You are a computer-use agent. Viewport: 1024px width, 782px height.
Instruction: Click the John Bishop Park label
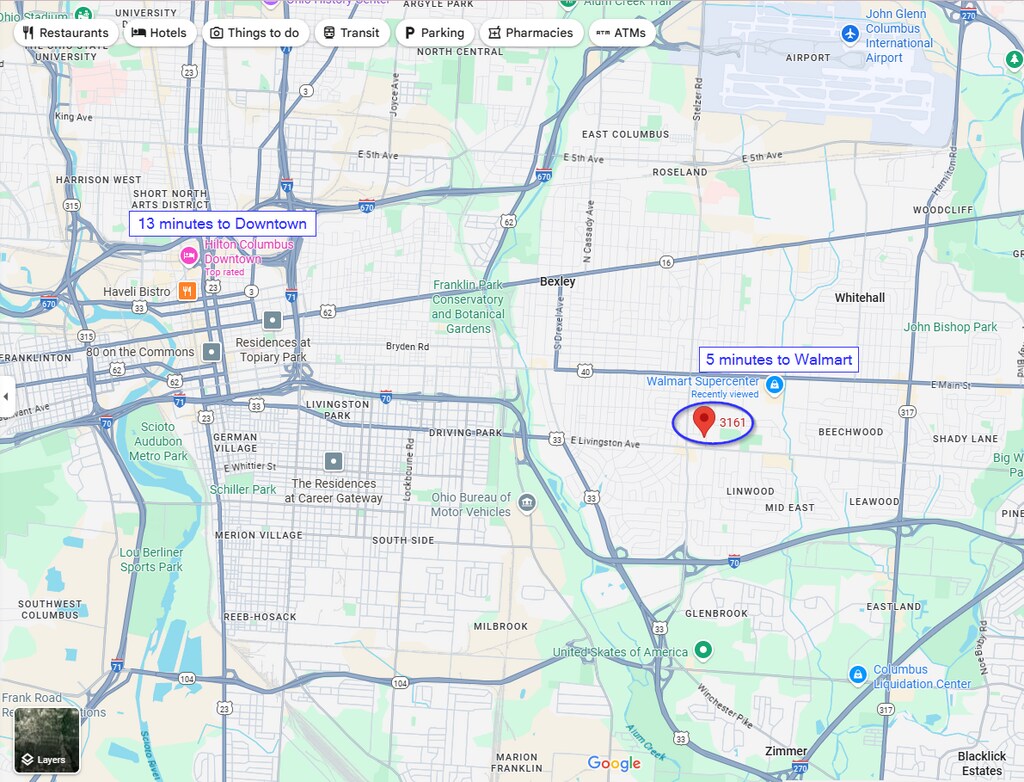(950, 327)
